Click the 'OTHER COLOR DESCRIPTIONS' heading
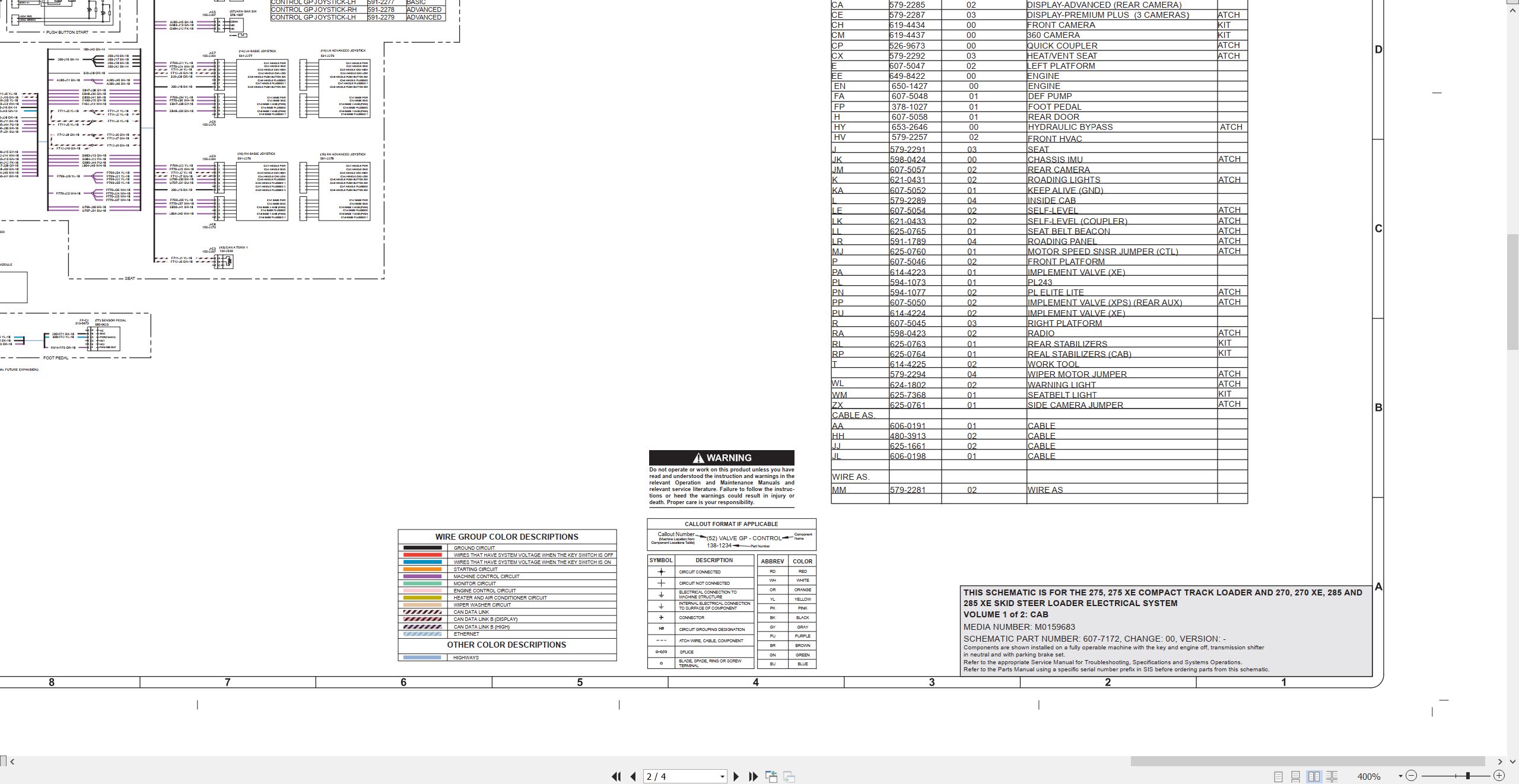 point(507,645)
